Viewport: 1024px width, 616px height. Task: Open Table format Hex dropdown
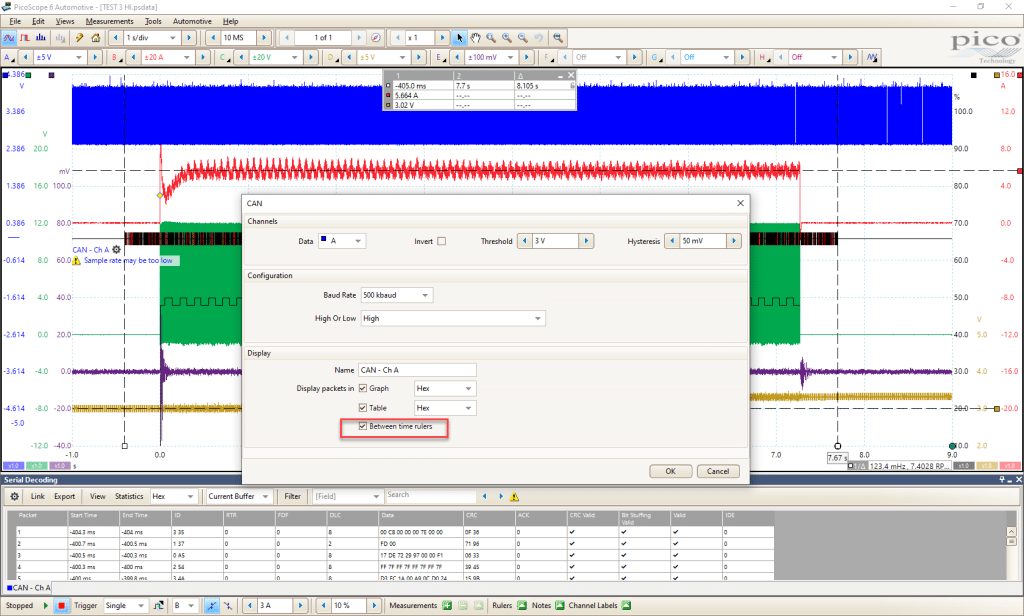click(445, 408)
